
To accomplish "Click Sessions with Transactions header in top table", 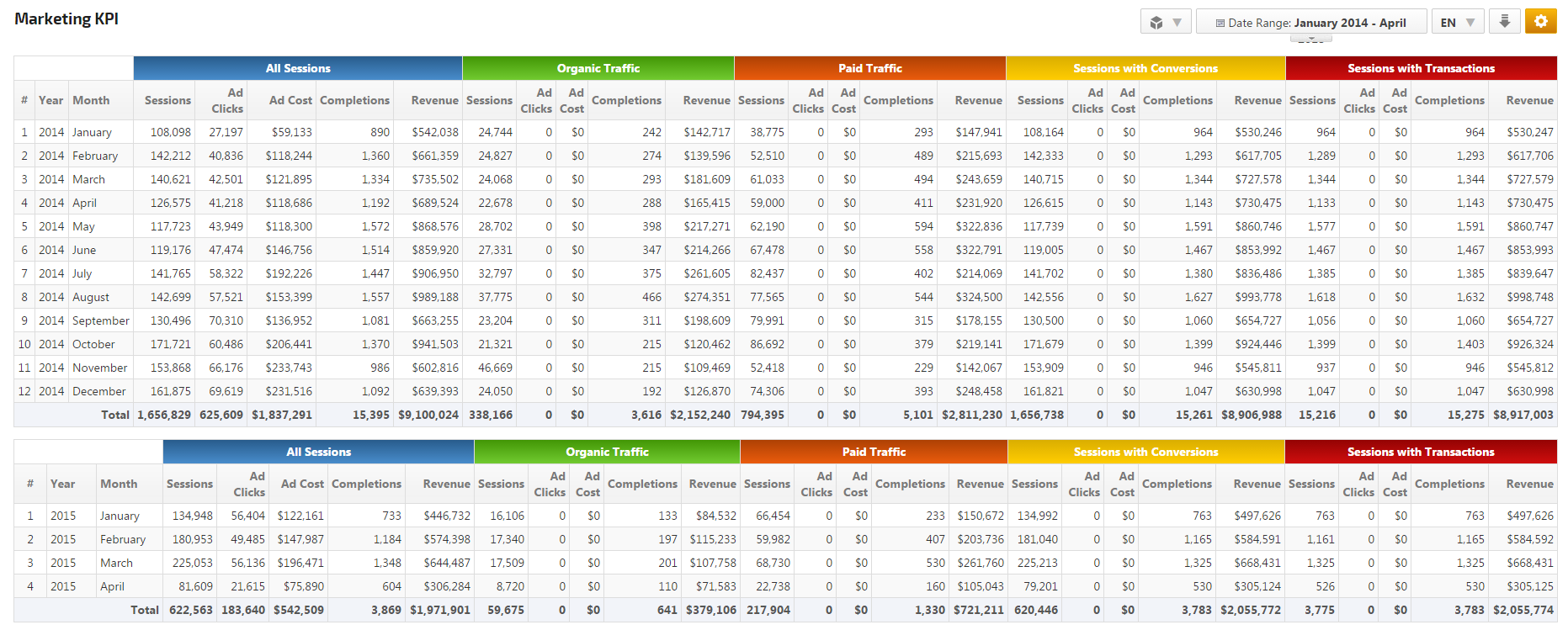I will 1421,68.
